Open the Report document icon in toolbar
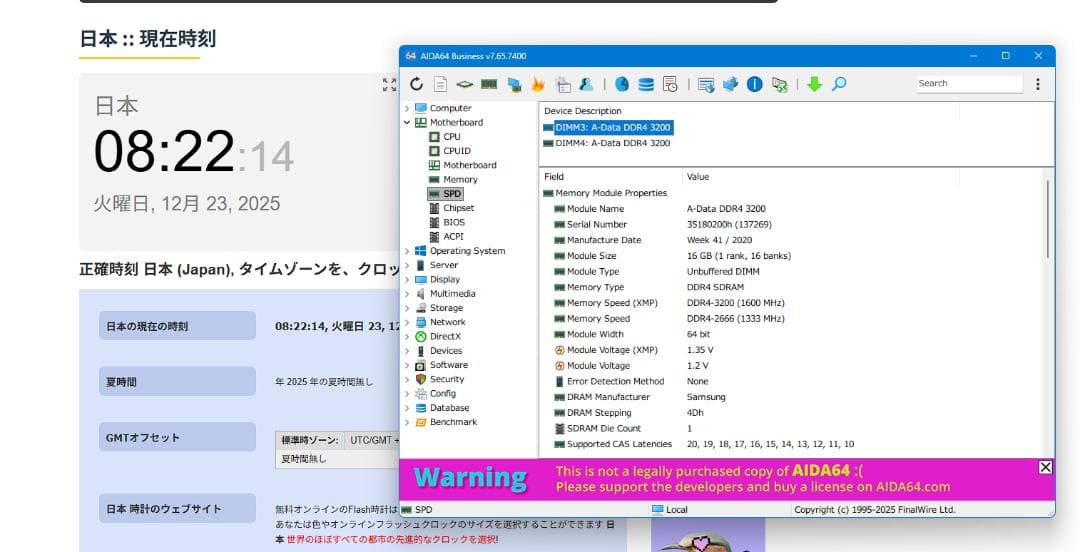This screenshot has width=1080, height=552. coord(440,84)
